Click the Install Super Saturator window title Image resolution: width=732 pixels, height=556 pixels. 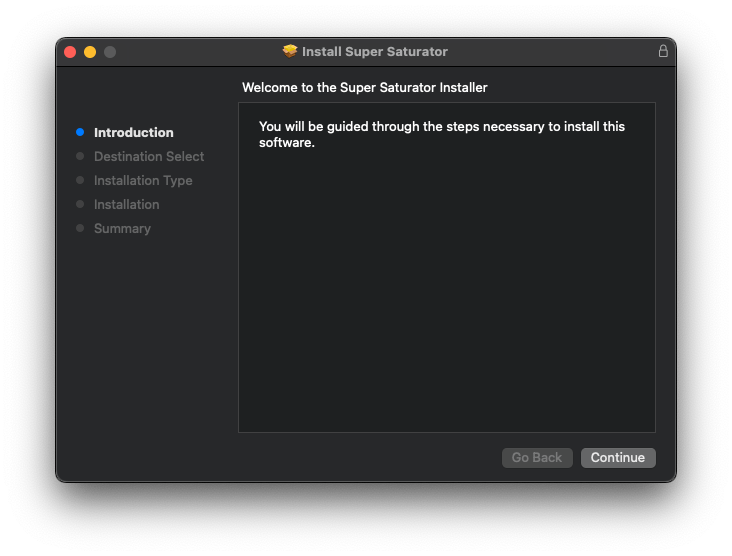375,51
